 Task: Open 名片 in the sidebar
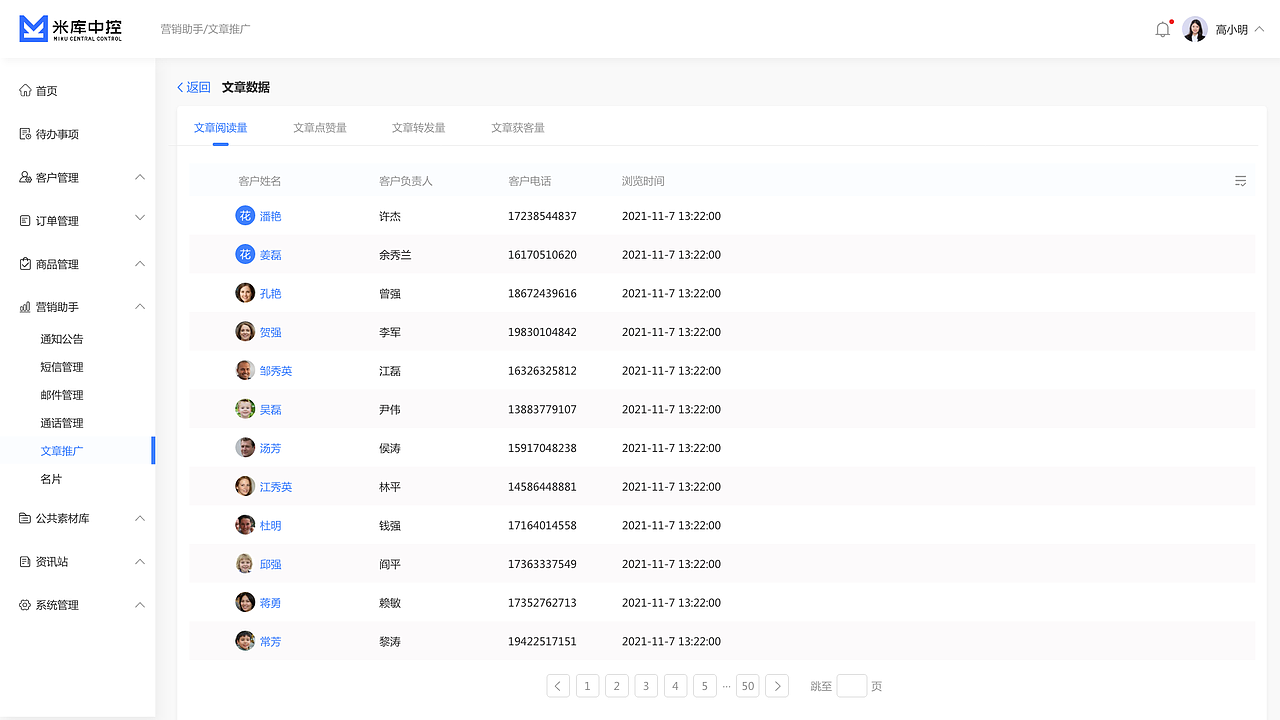point(51,479)
